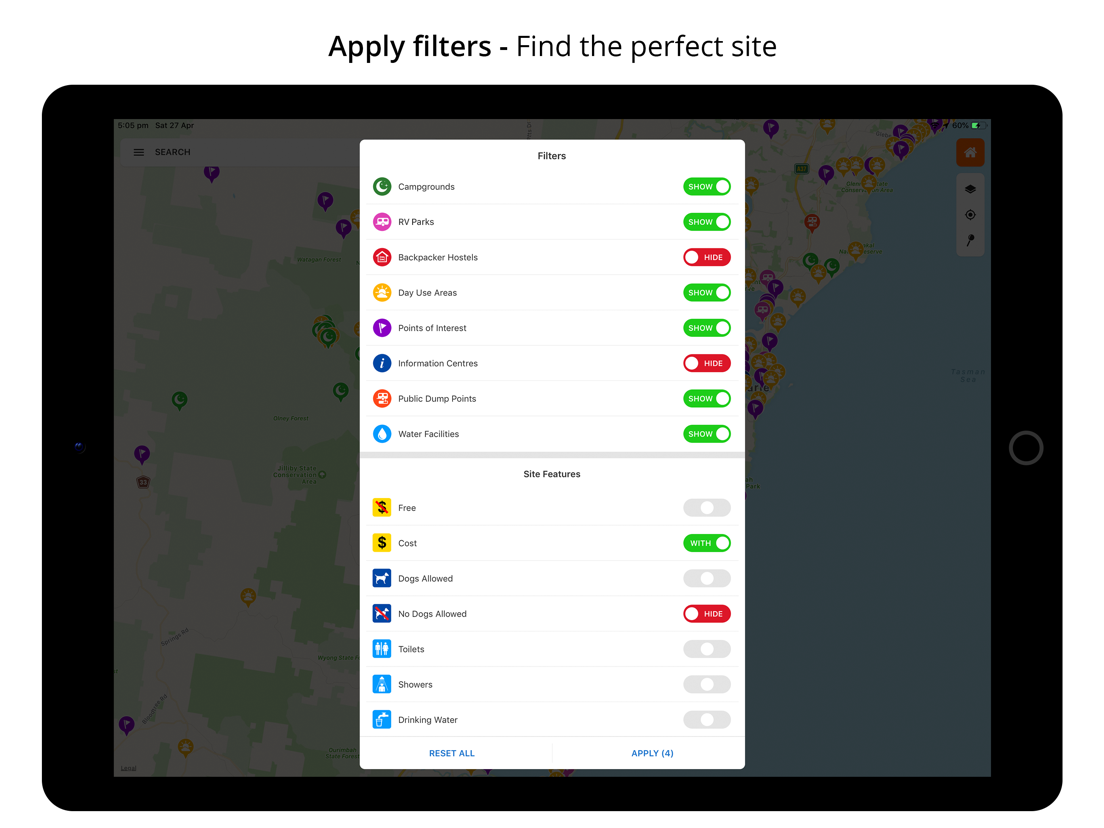The height and width of the screenshot is (828, 1104).
Task: Tap the locate-me crosshair icon
Action: click(970, 215)
